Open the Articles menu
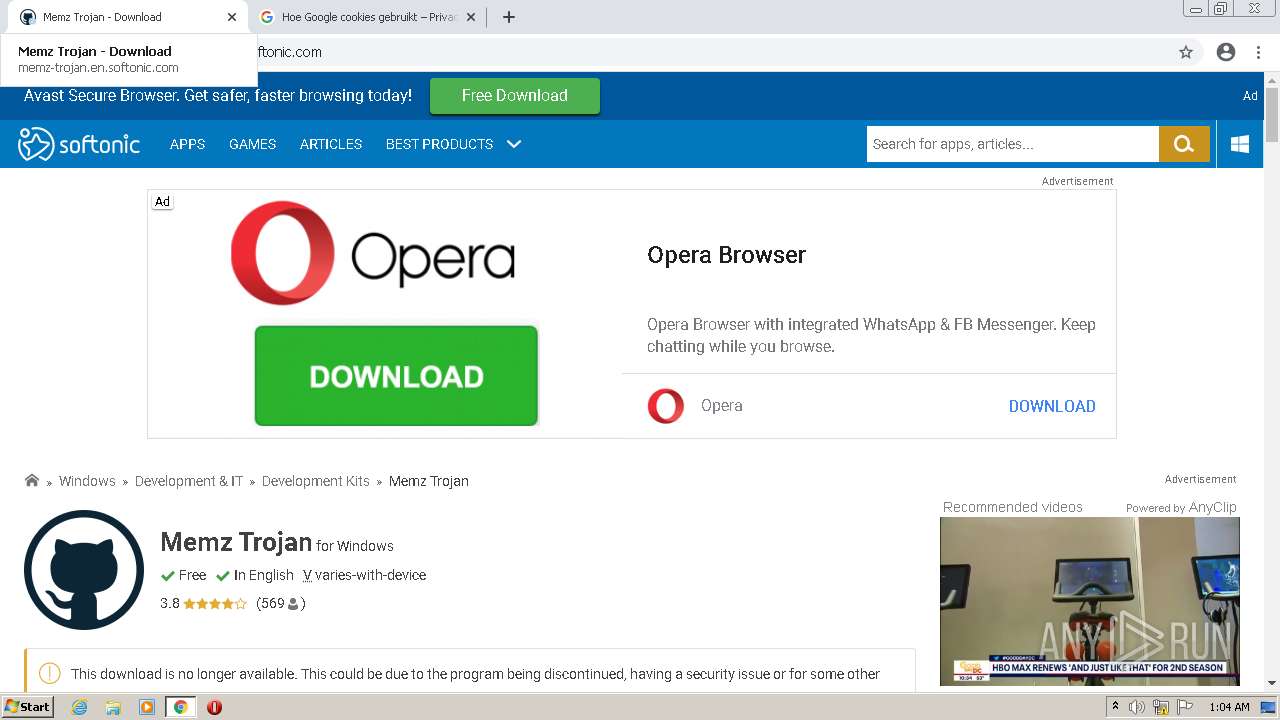 (331, 144)
